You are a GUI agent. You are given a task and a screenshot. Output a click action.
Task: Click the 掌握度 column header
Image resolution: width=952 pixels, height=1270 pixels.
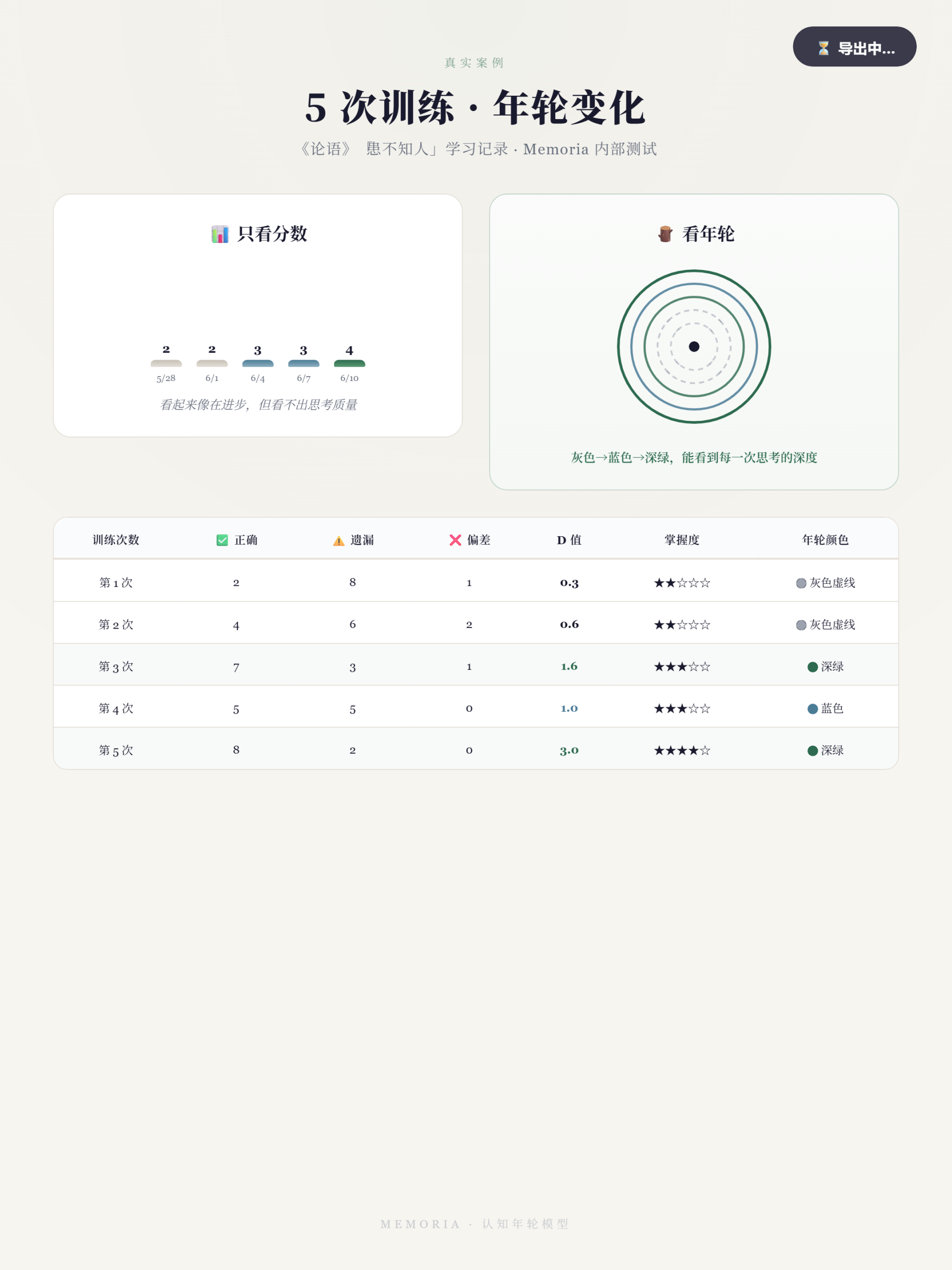tap(682, 540)
